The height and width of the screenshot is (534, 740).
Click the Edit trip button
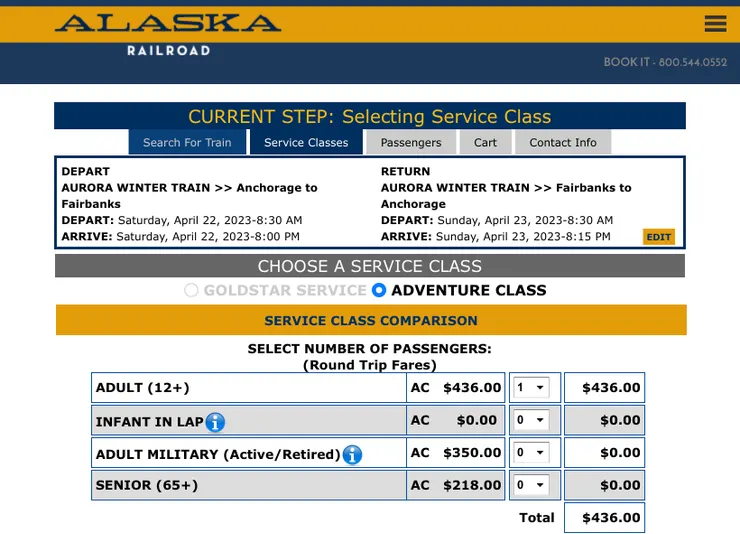pos(659,237)
